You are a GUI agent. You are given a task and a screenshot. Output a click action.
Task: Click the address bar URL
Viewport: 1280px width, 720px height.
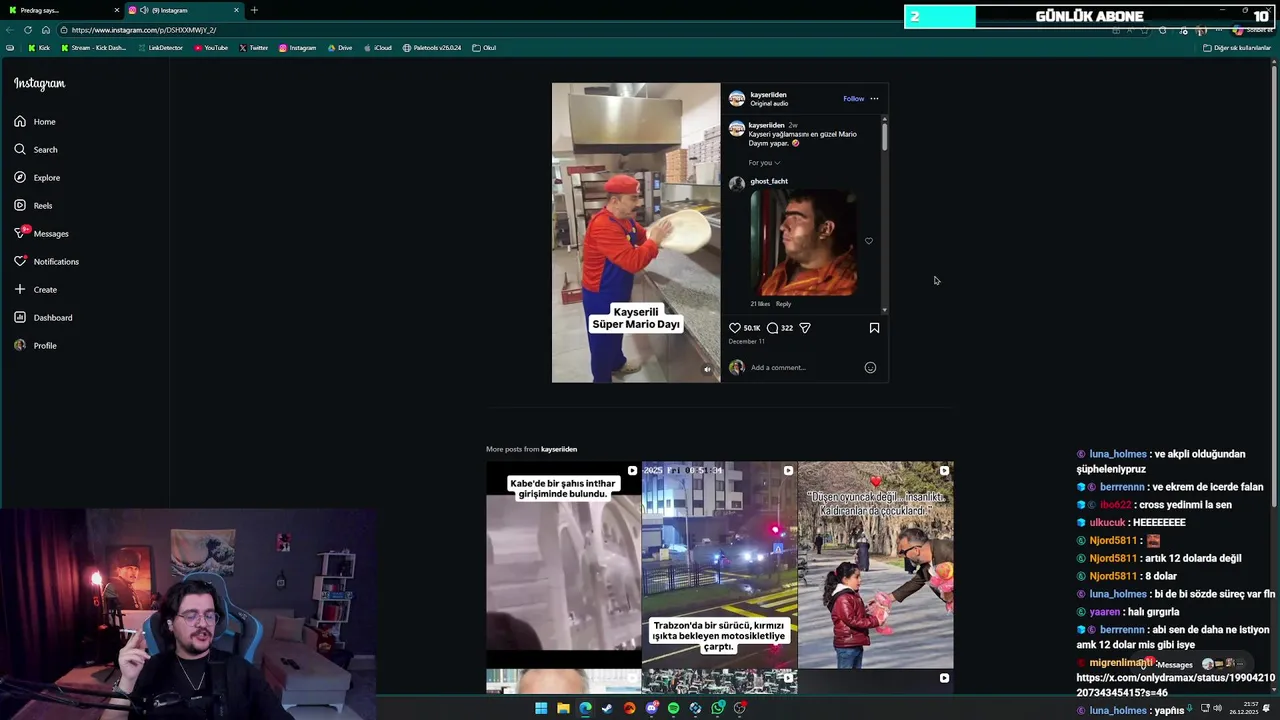coord(144,30)
